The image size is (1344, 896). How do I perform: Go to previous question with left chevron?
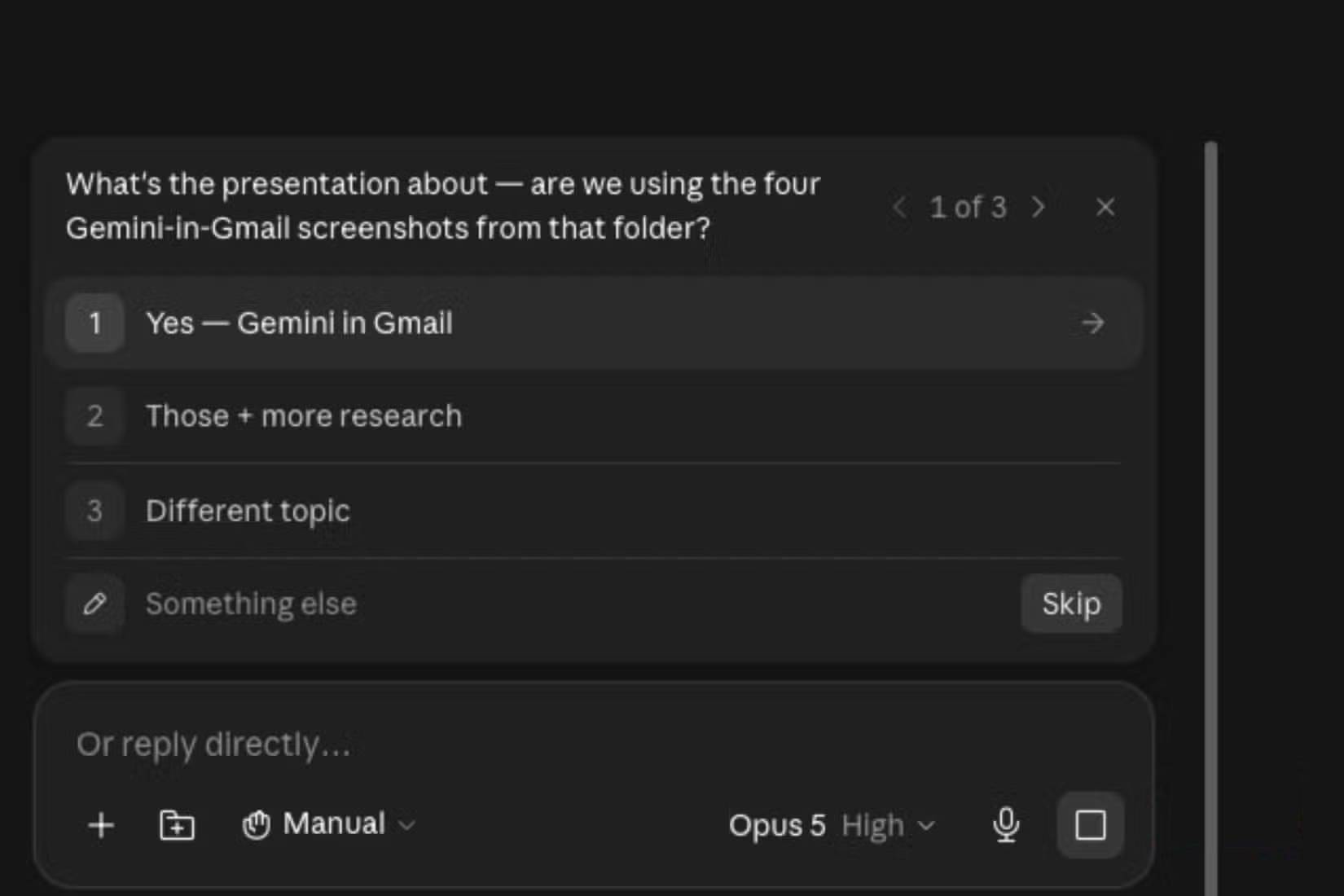(x=899, y=207)
